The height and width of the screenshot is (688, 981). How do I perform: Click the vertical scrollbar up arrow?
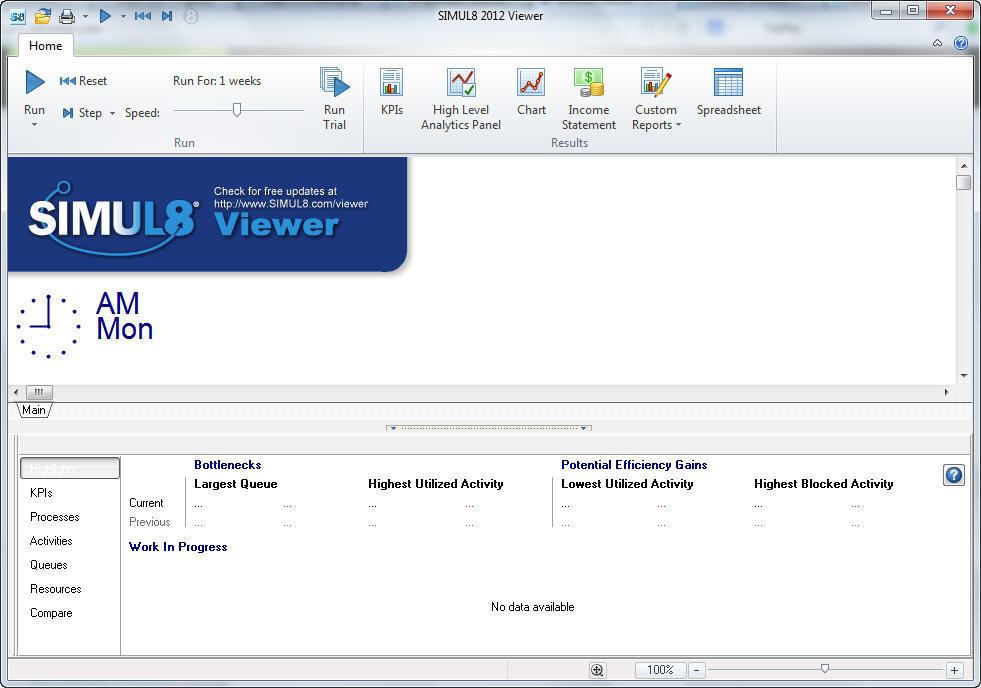(x=963, y=166)
